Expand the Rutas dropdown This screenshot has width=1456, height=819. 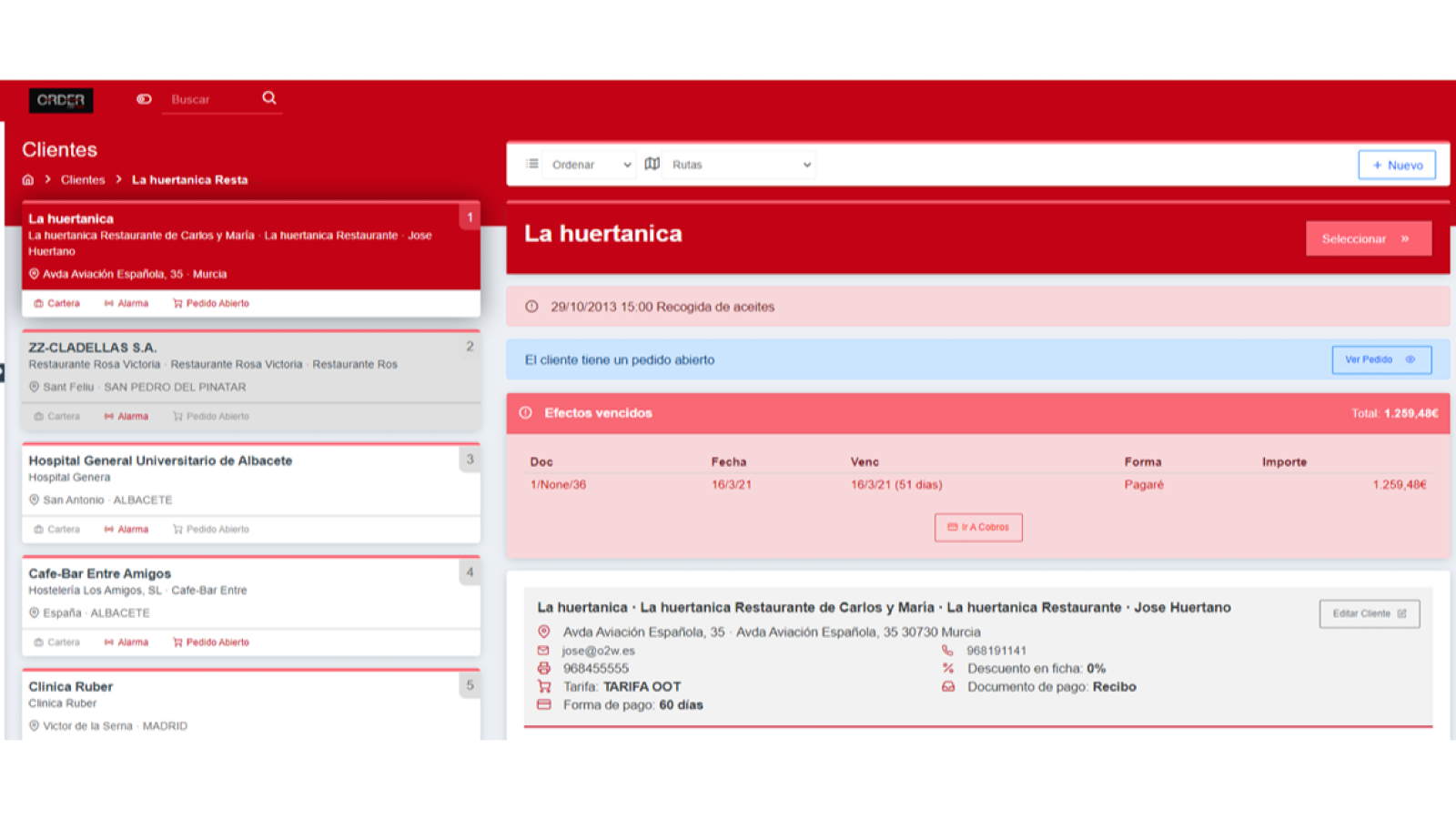pyautogui.click(x=739, y=165)
